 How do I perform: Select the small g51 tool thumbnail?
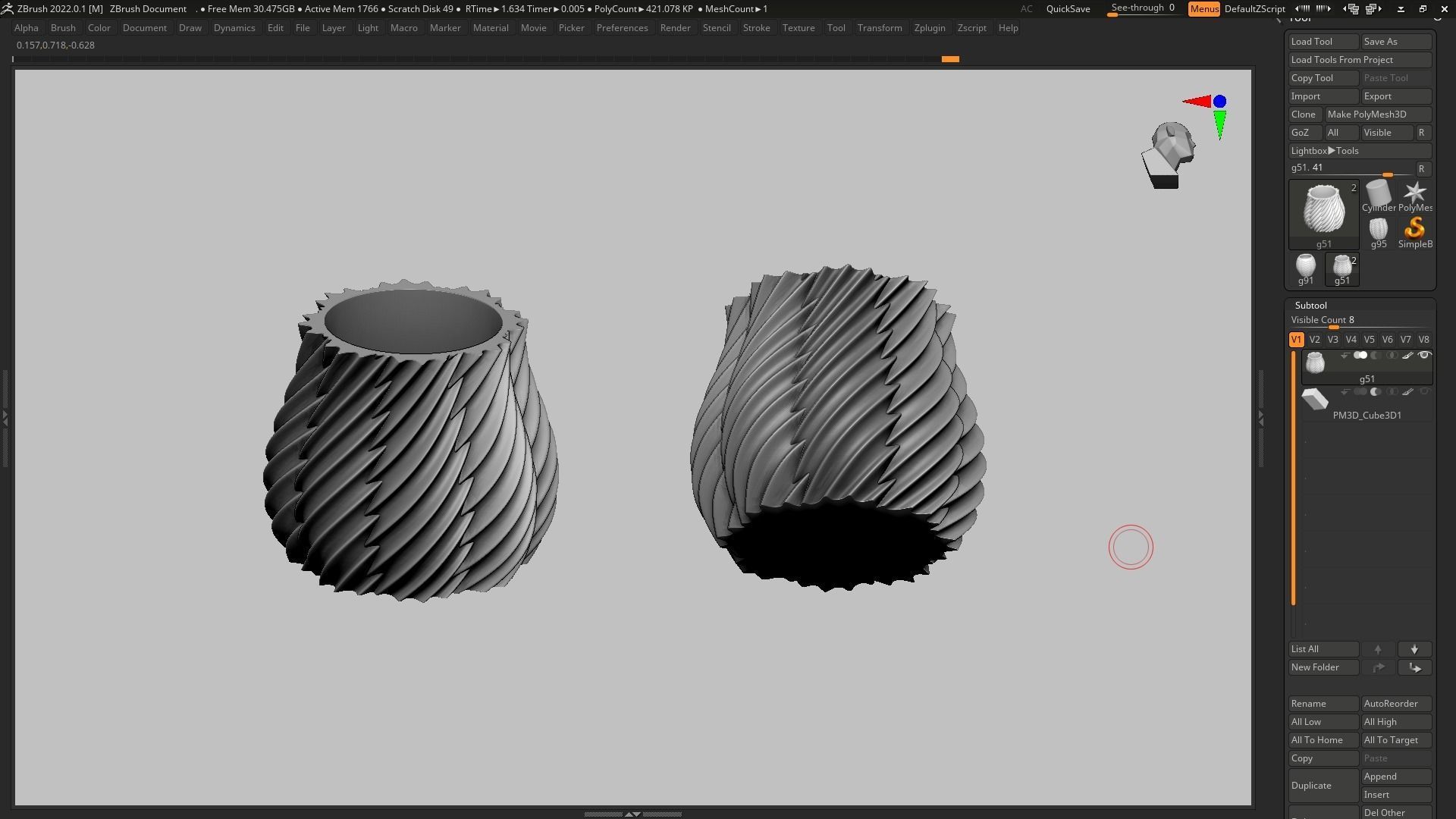point(1341,269)
